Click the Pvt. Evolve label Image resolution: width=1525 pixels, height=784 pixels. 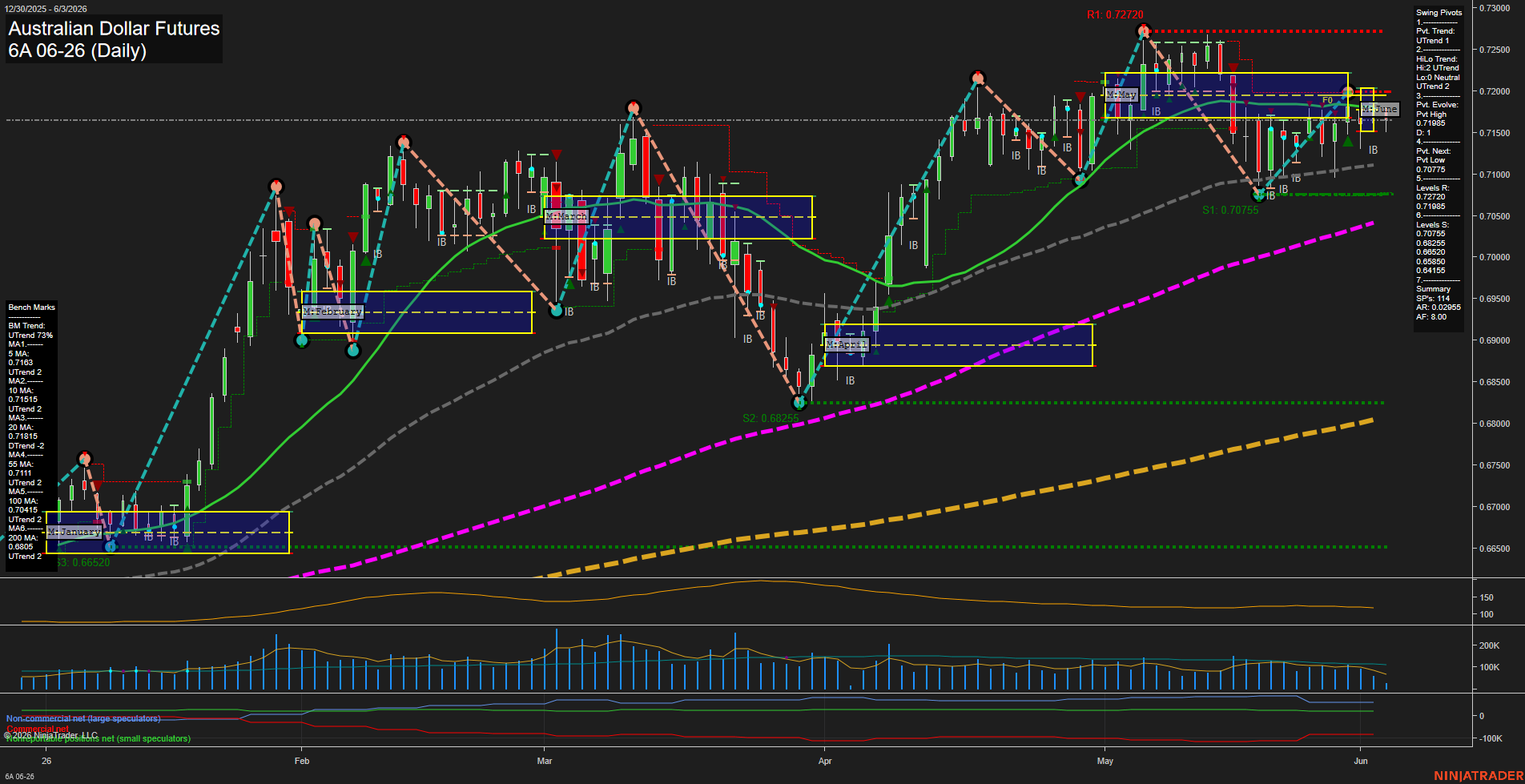pos(1437,105)
